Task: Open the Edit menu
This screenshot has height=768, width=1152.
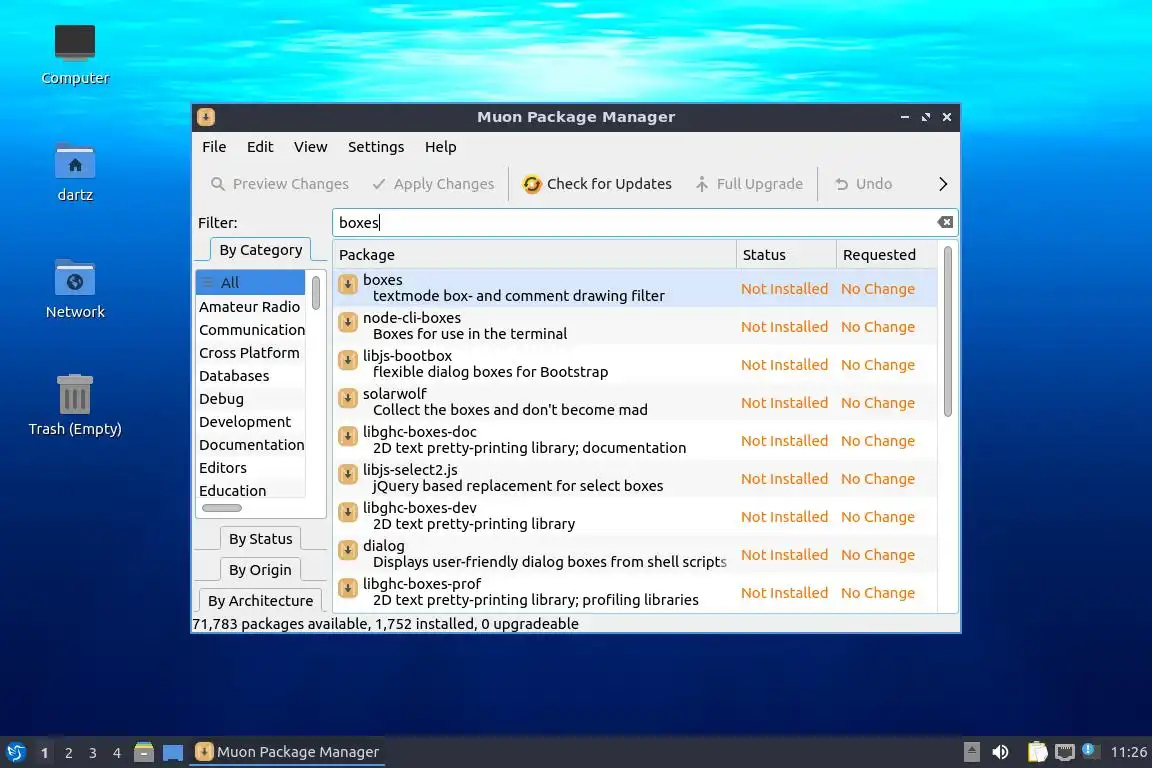Action: [260, 147]
